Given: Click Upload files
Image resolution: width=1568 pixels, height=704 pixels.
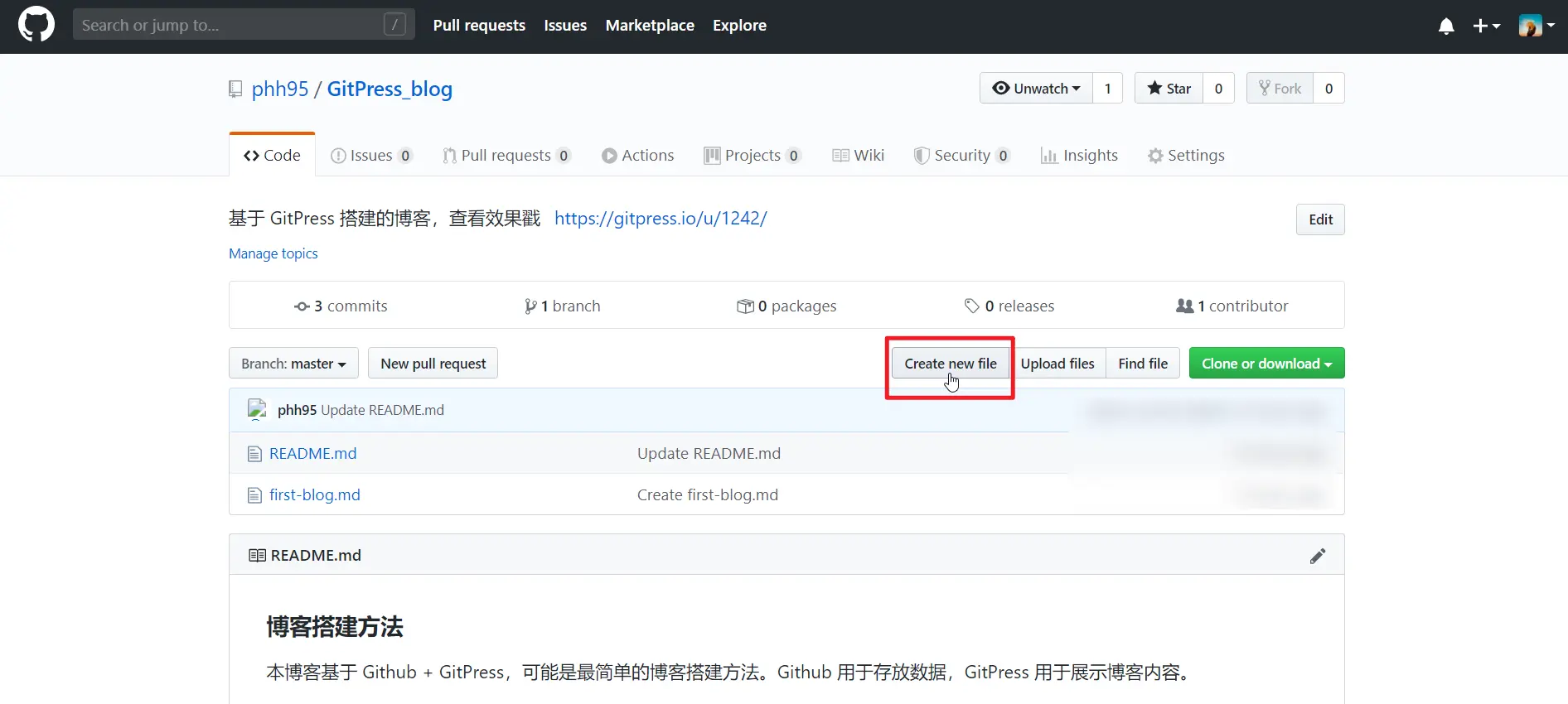Looking at the screenshot, I should pyautogui.click(x=1057, y=363).
